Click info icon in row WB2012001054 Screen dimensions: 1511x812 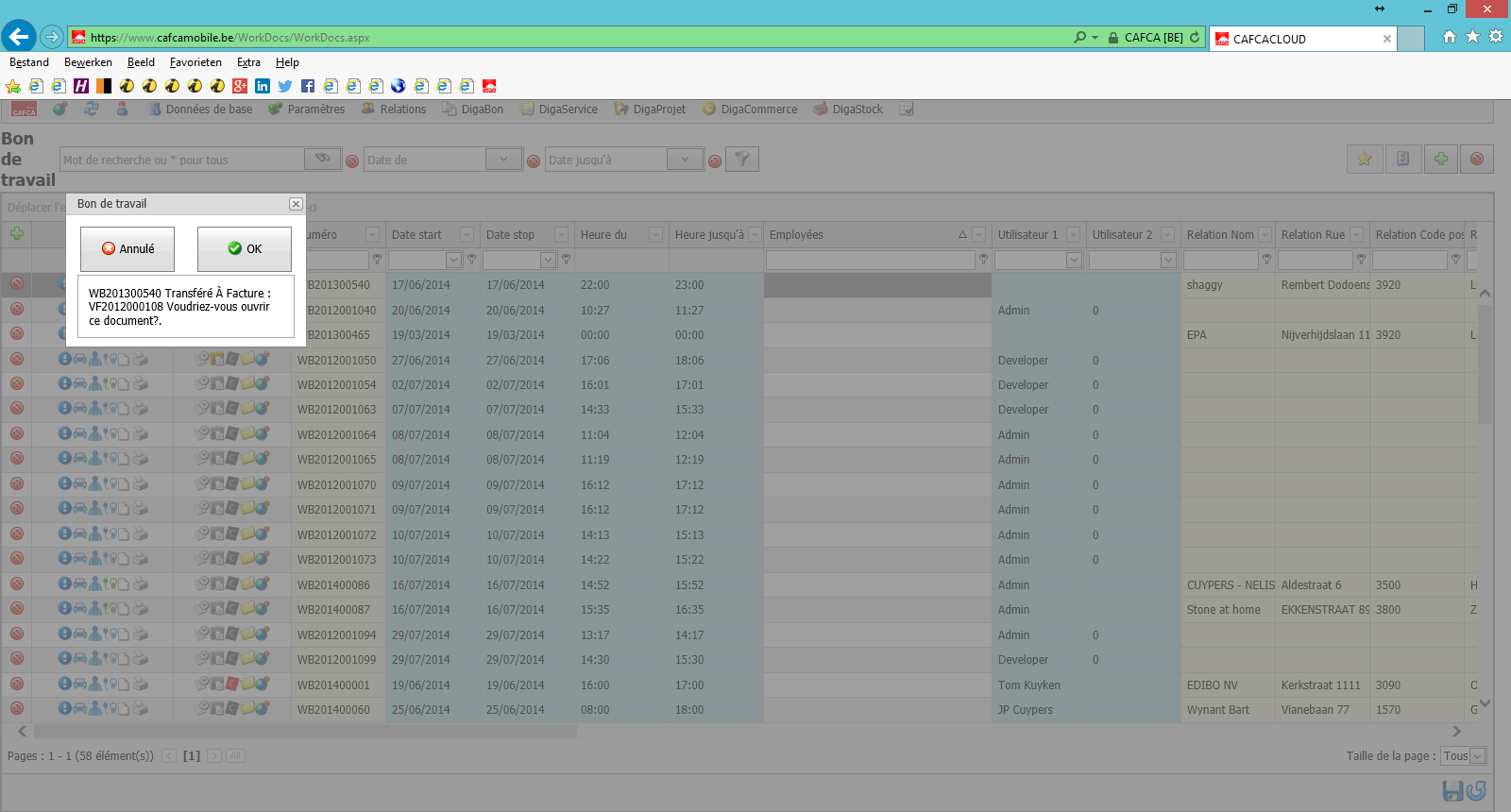[x=64, y=383]
